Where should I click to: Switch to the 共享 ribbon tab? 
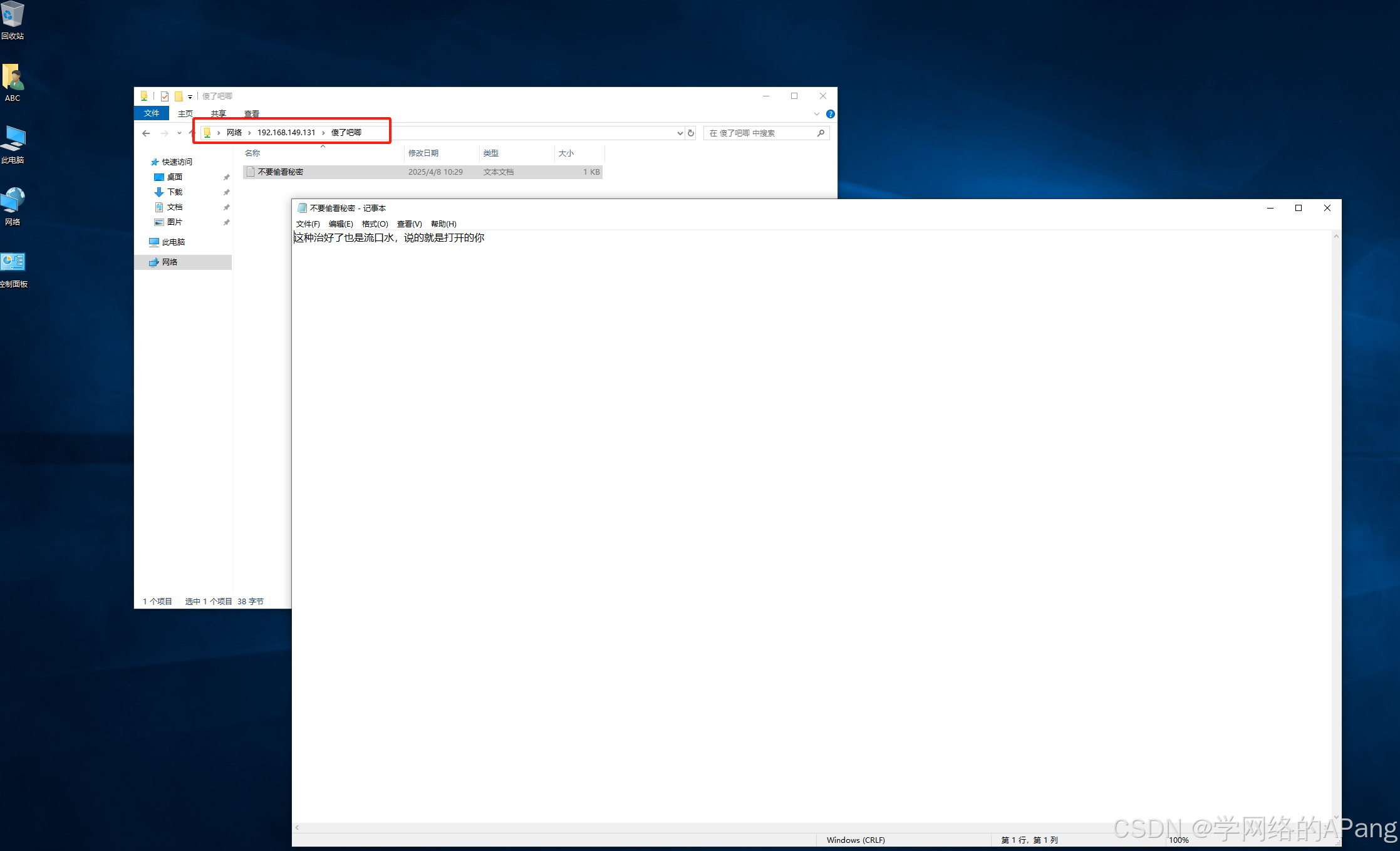pyautogui.click(x=218, y=114)
